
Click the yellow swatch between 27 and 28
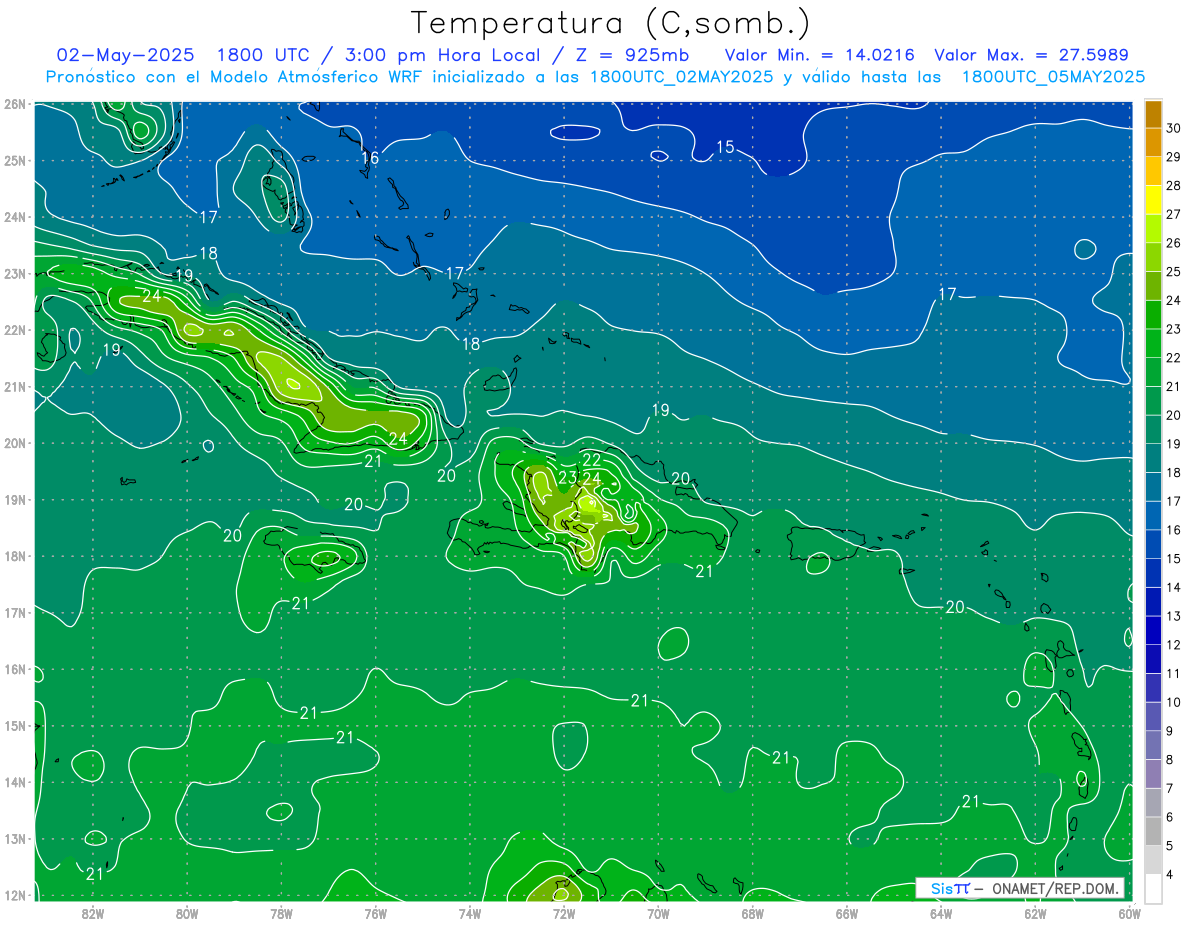click(1154, 200)
